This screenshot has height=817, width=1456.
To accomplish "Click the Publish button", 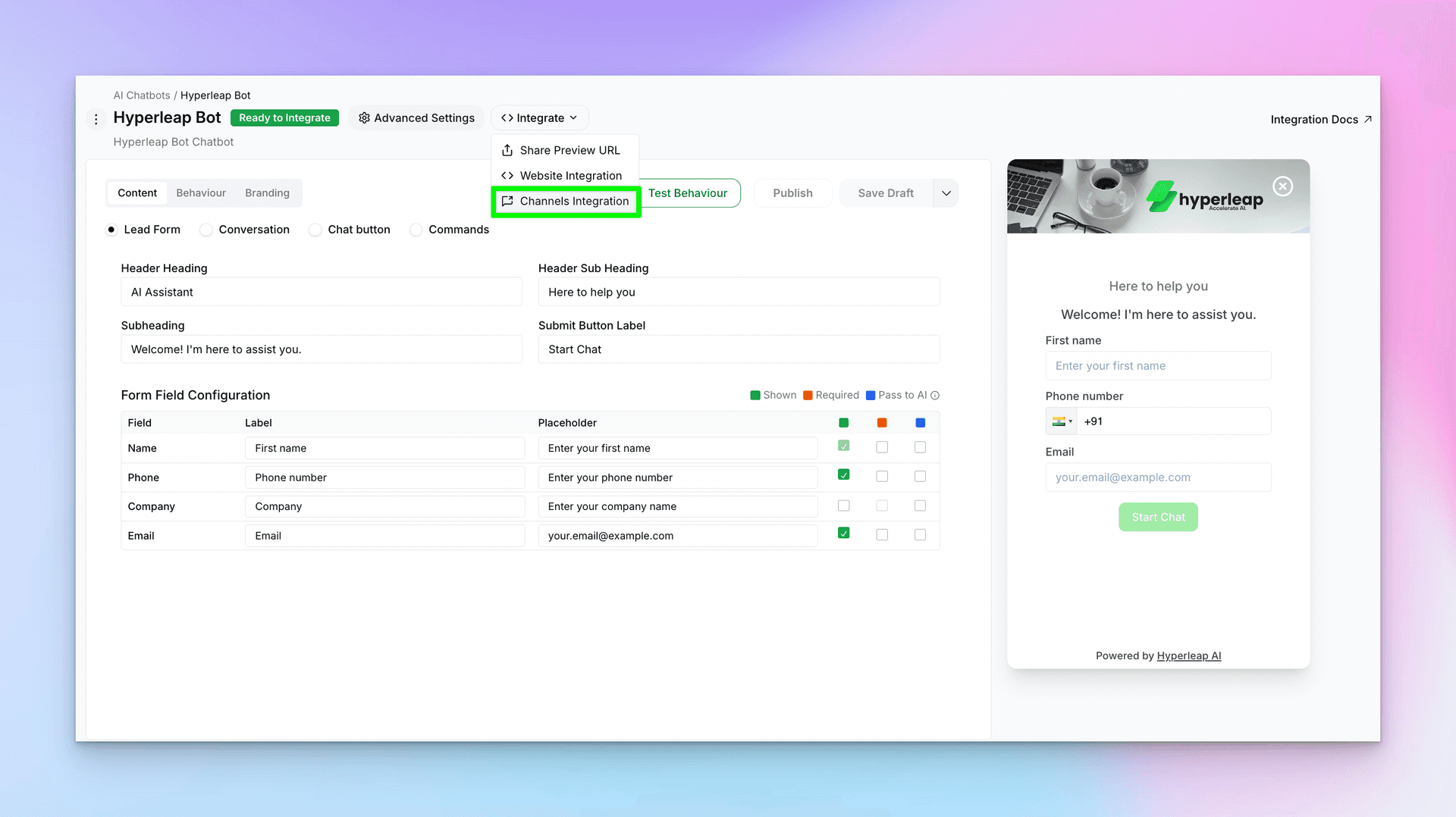I will pos(792,193).
